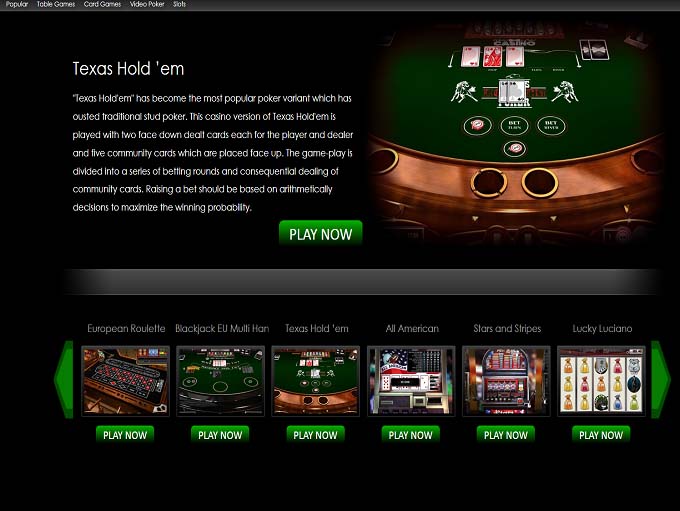Open the Lucky Luciano slot thumbnail
Image resolution: width=680 pixels, height=511 pixels.
click(x=601, y=381)
